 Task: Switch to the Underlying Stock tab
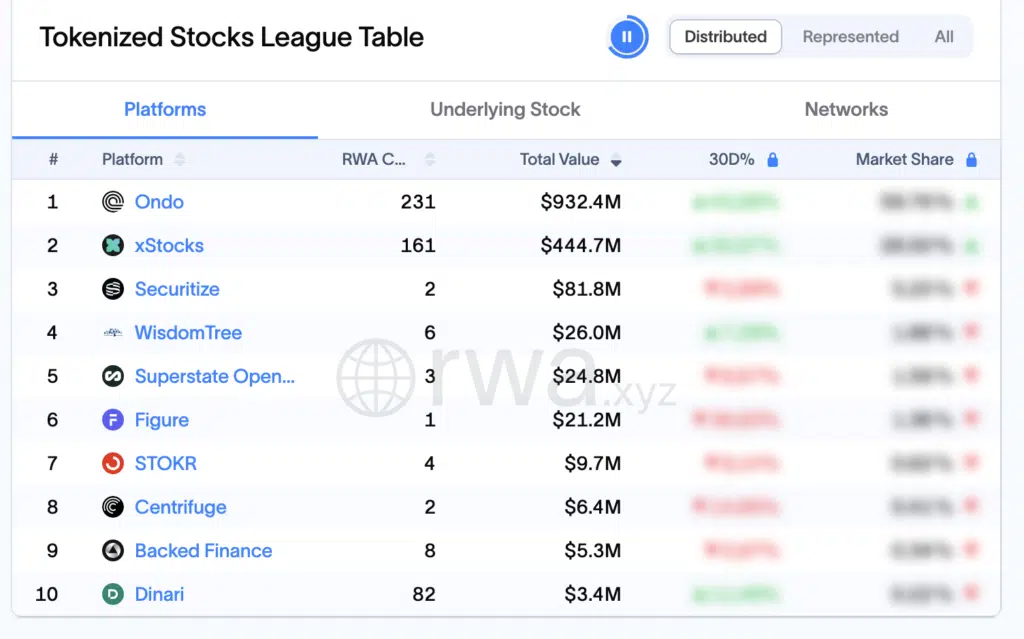click(505, 109)
